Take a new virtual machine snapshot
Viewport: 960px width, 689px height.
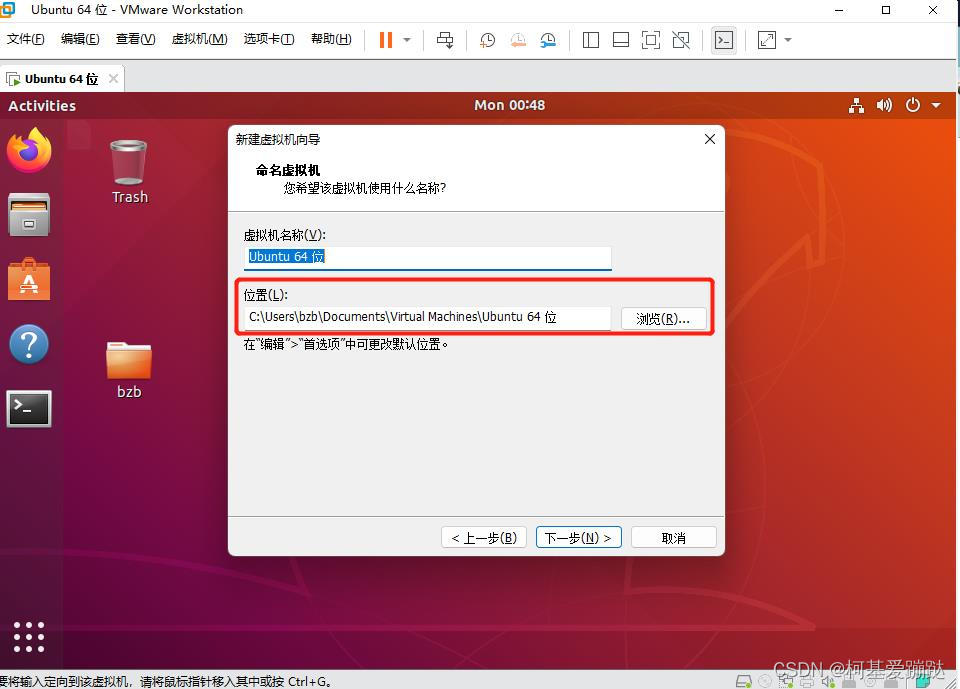point(487,40)
